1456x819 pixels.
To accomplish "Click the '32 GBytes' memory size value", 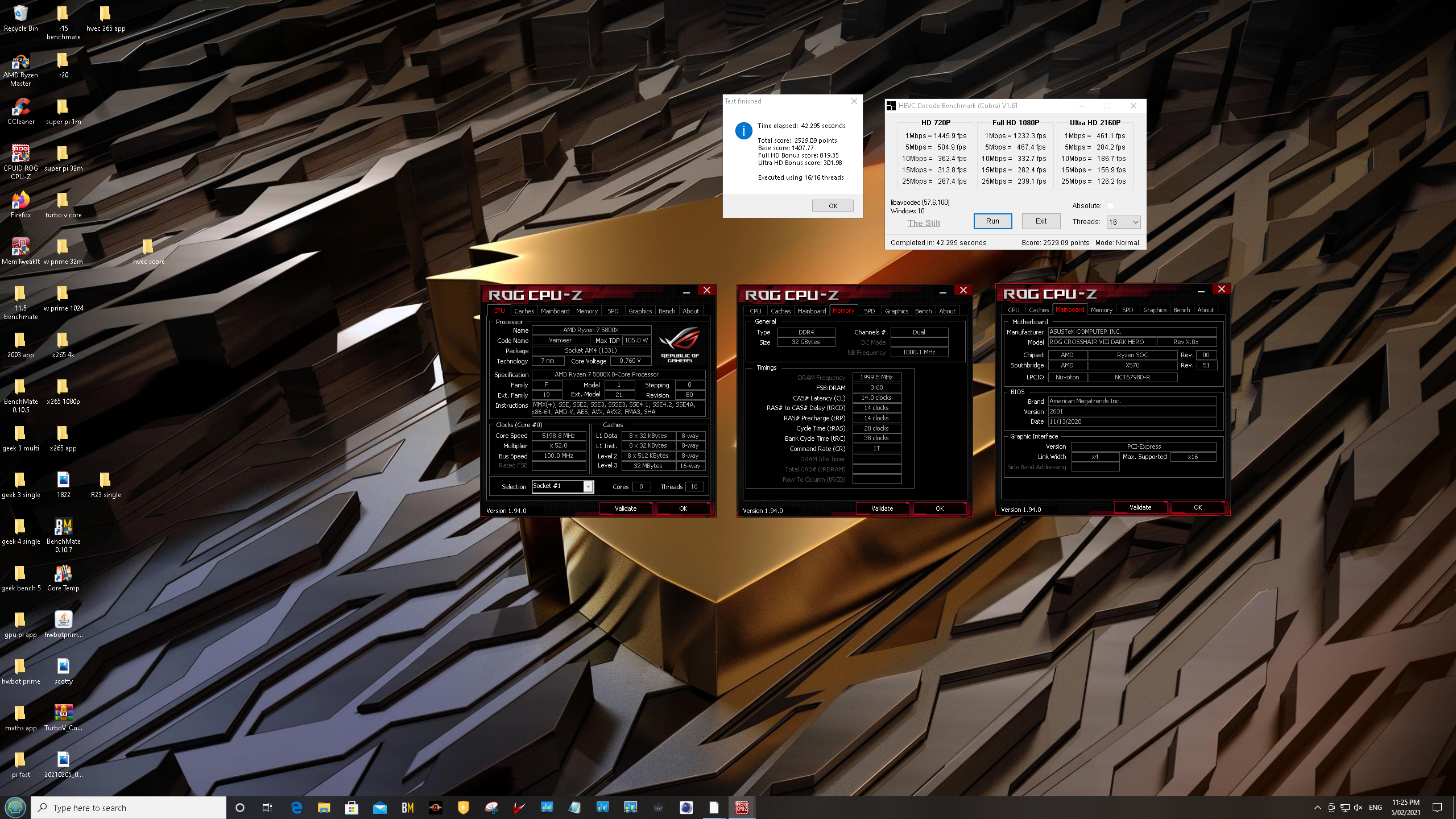I will [x=806, y=342].
